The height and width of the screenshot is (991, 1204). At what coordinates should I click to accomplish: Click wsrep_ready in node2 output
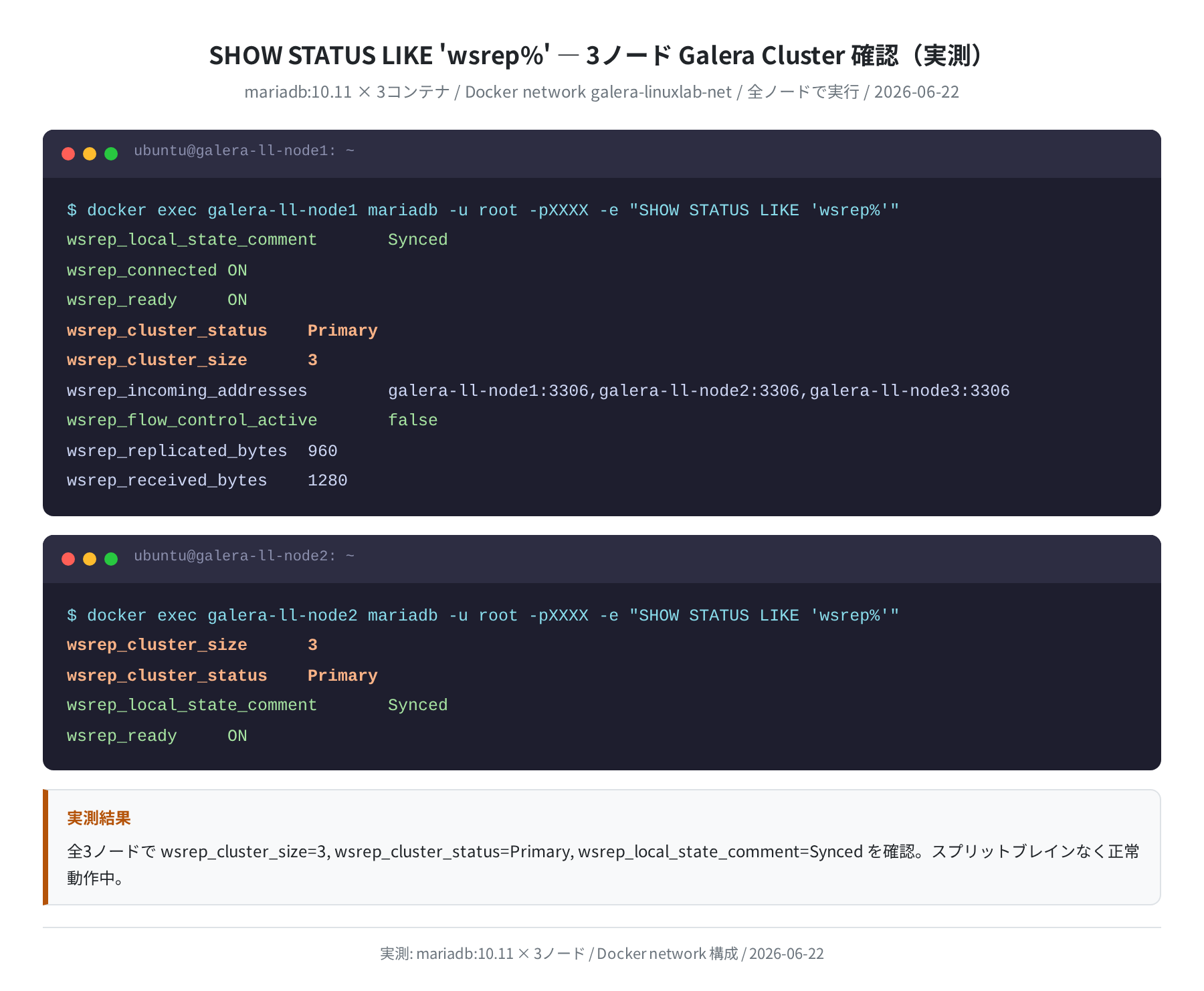point(122,736)
